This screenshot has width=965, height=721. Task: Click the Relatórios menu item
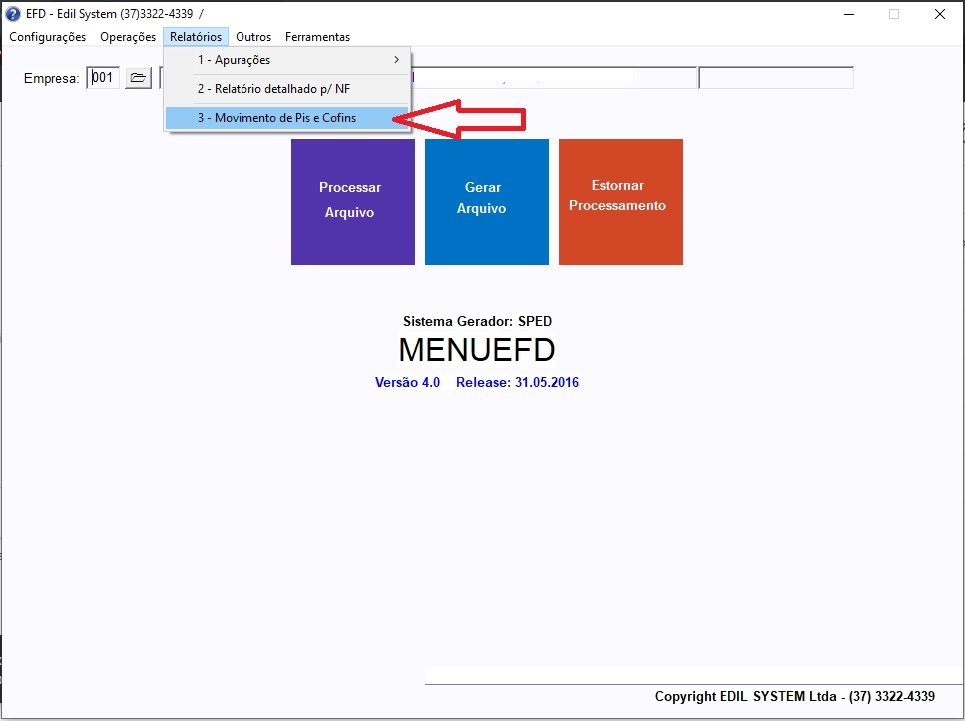click(196, 37)
